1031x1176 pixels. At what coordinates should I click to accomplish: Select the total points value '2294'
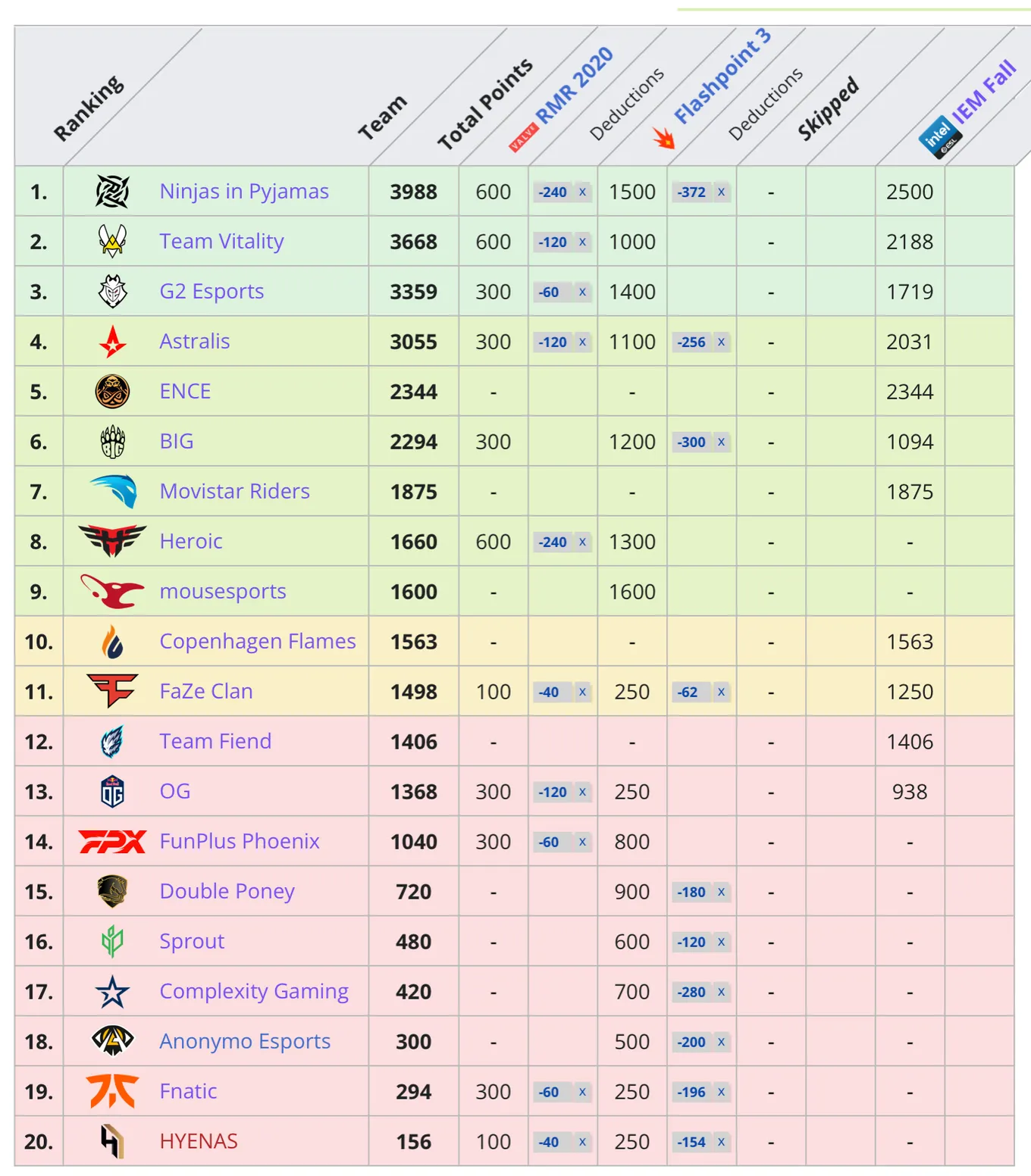(414, 442)
